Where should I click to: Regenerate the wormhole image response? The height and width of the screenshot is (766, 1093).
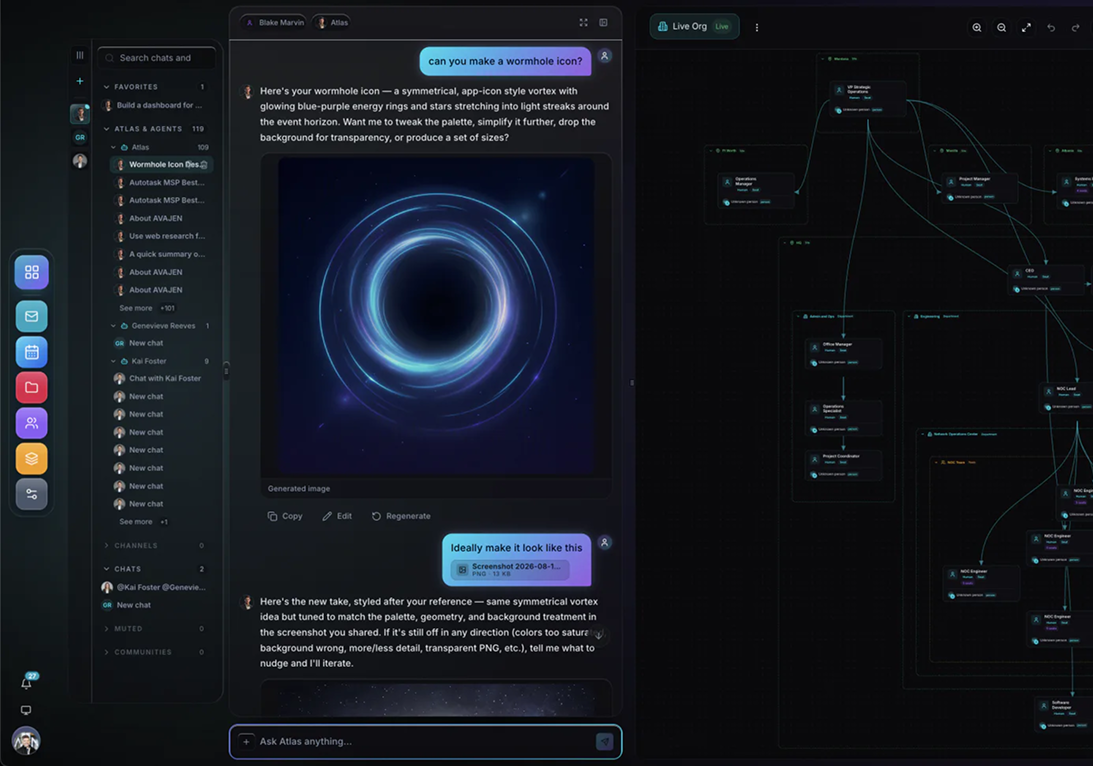click(x=402, y=516)
